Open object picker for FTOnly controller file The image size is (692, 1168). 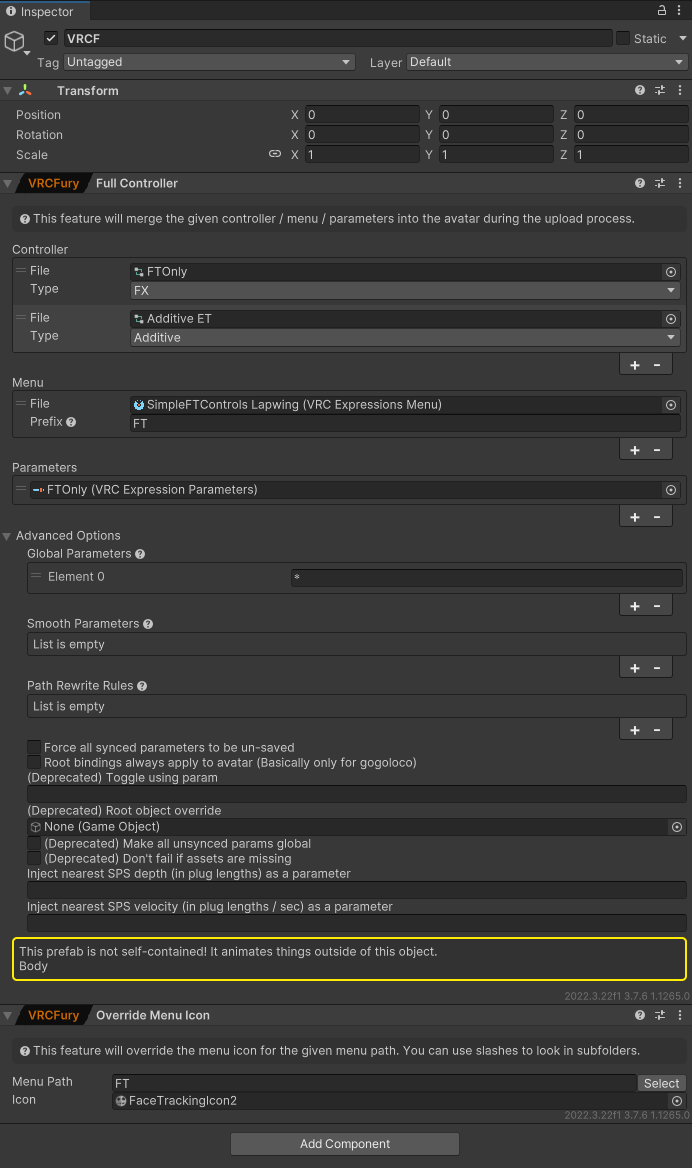click(671, 271)
